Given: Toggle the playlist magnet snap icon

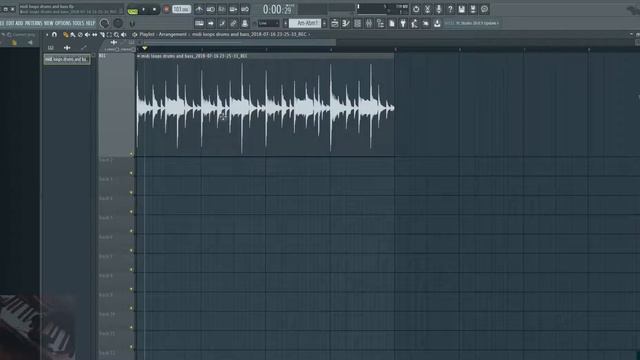Looking at the screenshot, I should (54, 35).
